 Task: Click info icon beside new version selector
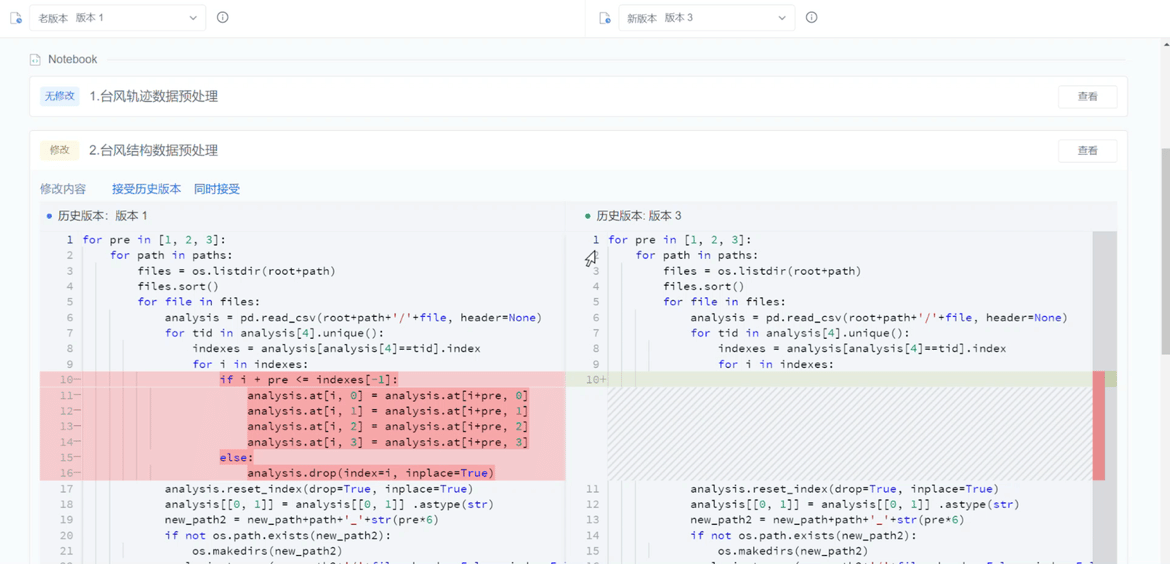[812, 17]
